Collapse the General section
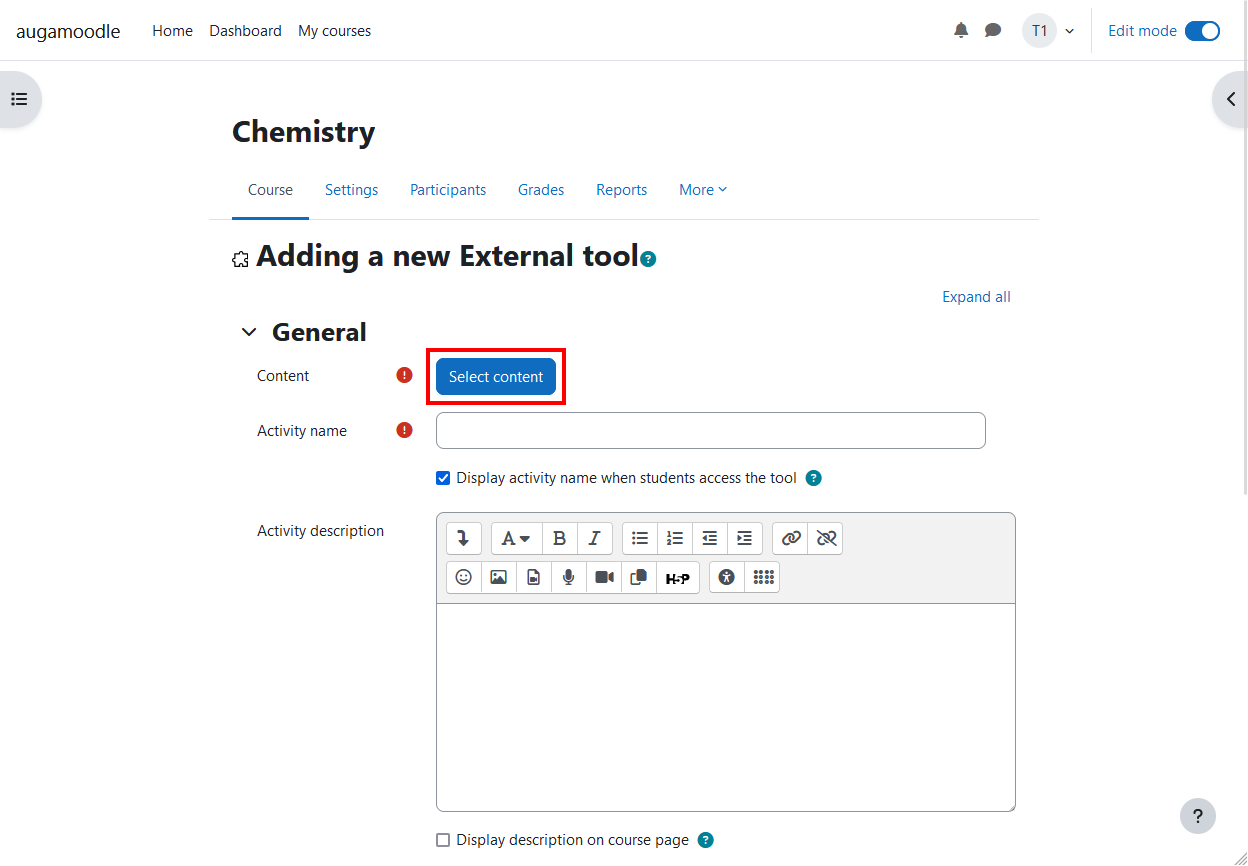Image resolution: width=1248 pixels, height=866 pixels. (x=249, y=333)
